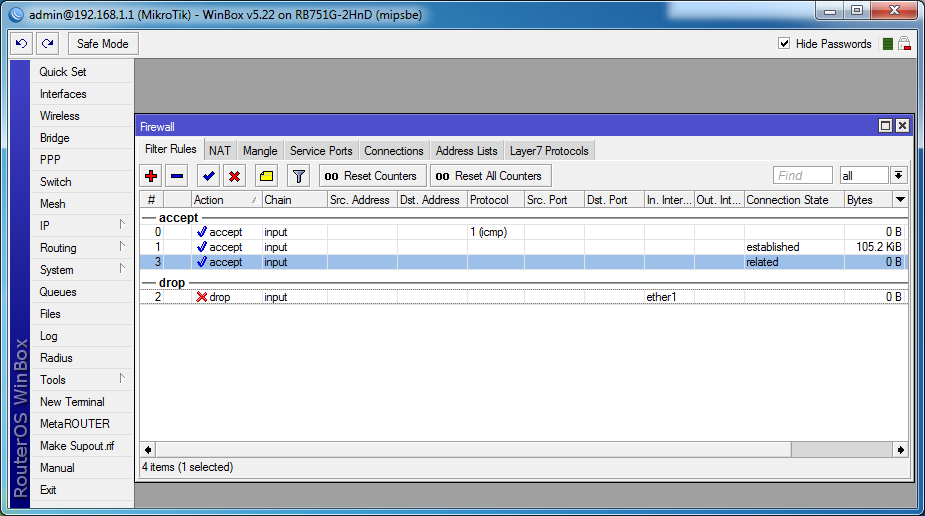Image resolution: width=925 pixels, height=516 pixels.
Task: Click accept checkmark icon in rule 0
Action: click(x=202, y=232)
